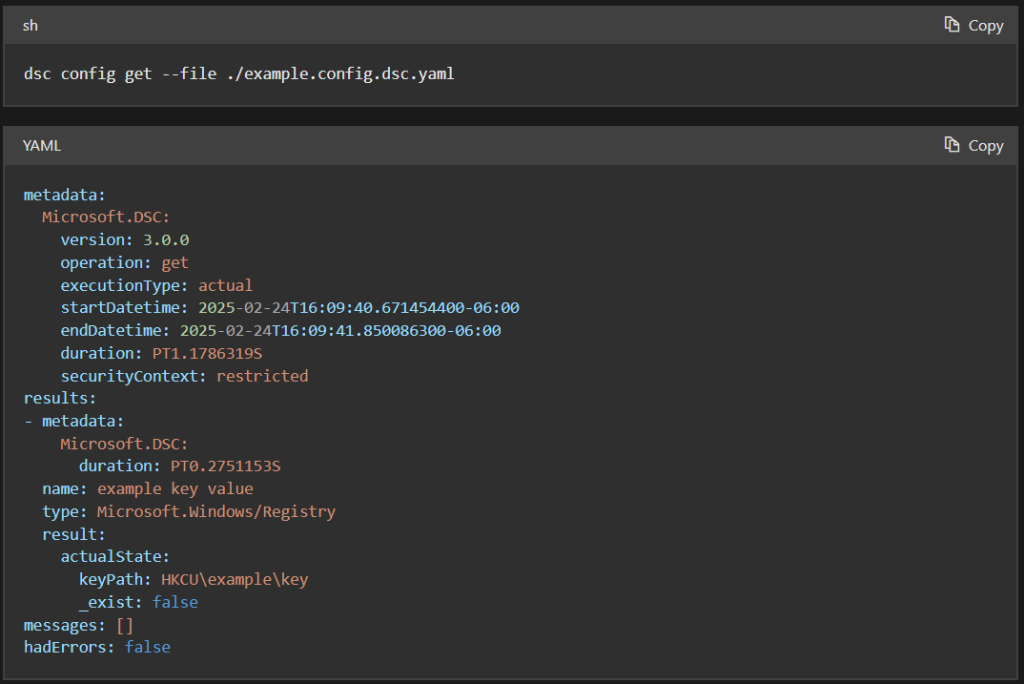Copy the sh code block
The height and width of the screenshot is (684, 1024).
974,25
